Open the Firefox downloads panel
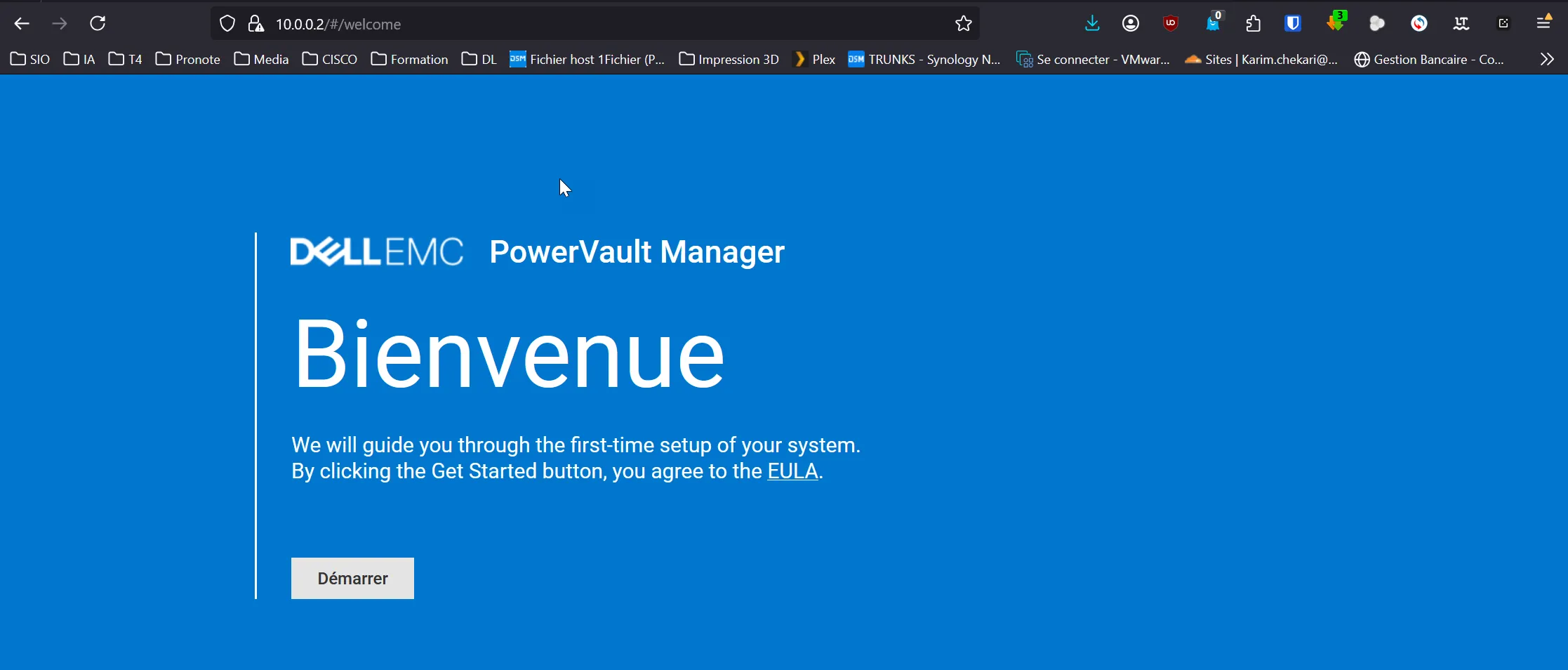Image resolution: width=1568 pixels, height=670 pixels. (x=1091, y=24)
